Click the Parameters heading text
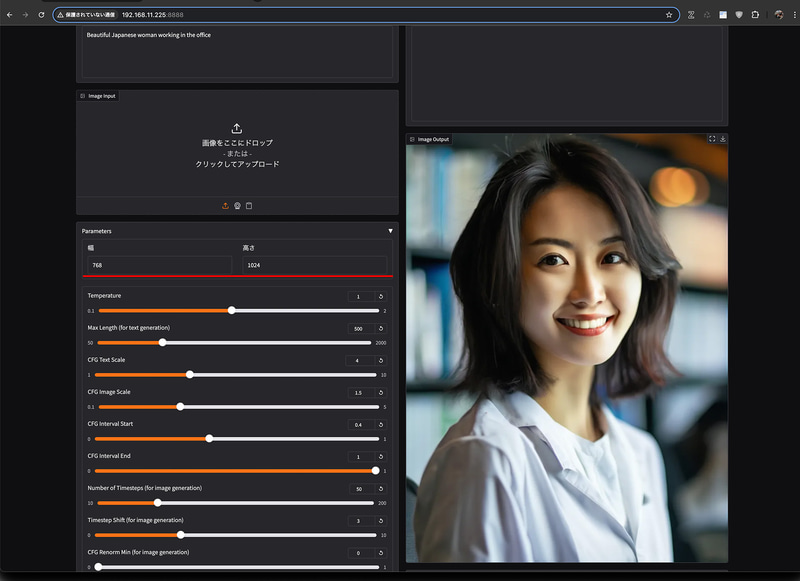The height and width of the screenshot is (581, 800). click(96, 231)
